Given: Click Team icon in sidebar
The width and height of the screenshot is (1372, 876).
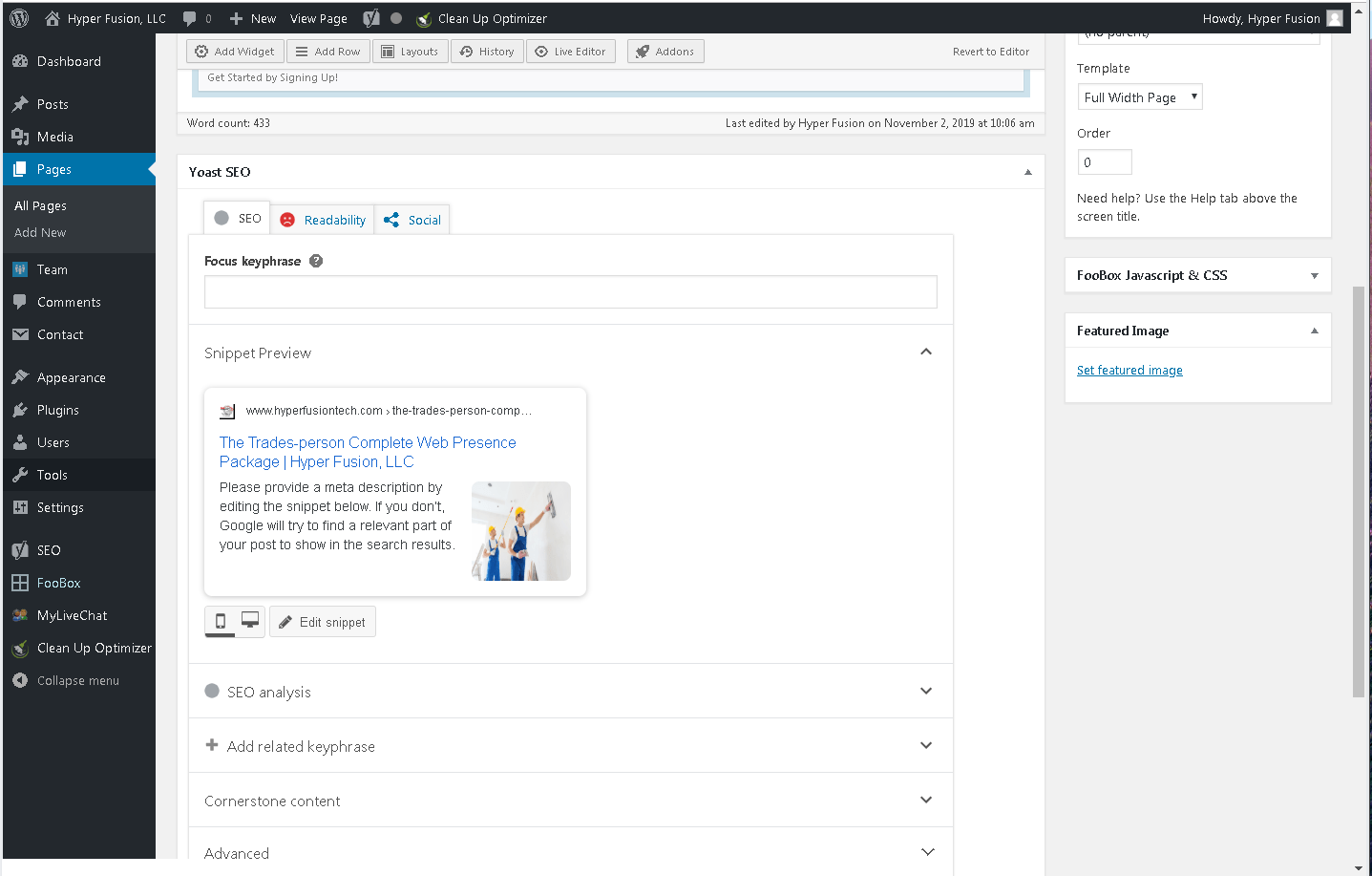Looking at the screenshot, I should click(20, 269).
